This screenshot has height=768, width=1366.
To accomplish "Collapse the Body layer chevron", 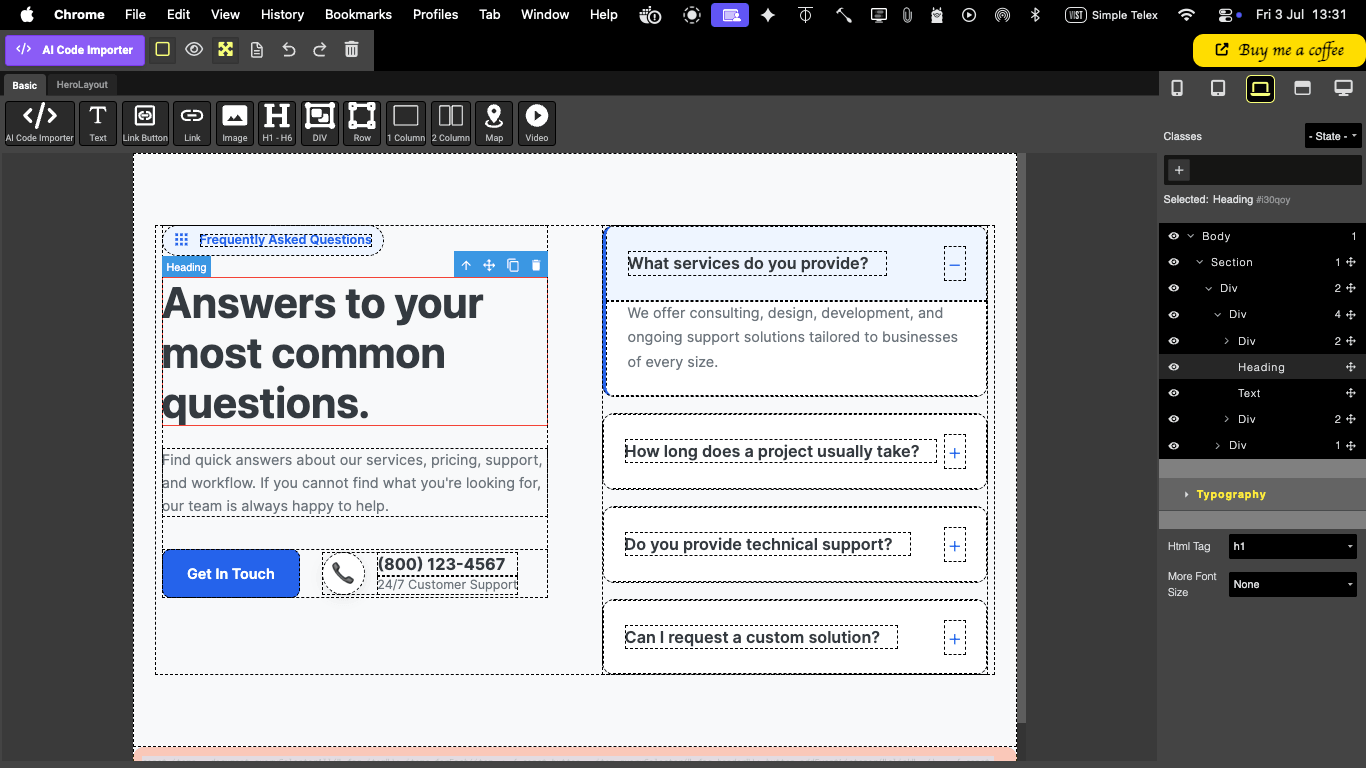I will point(1191,236).
